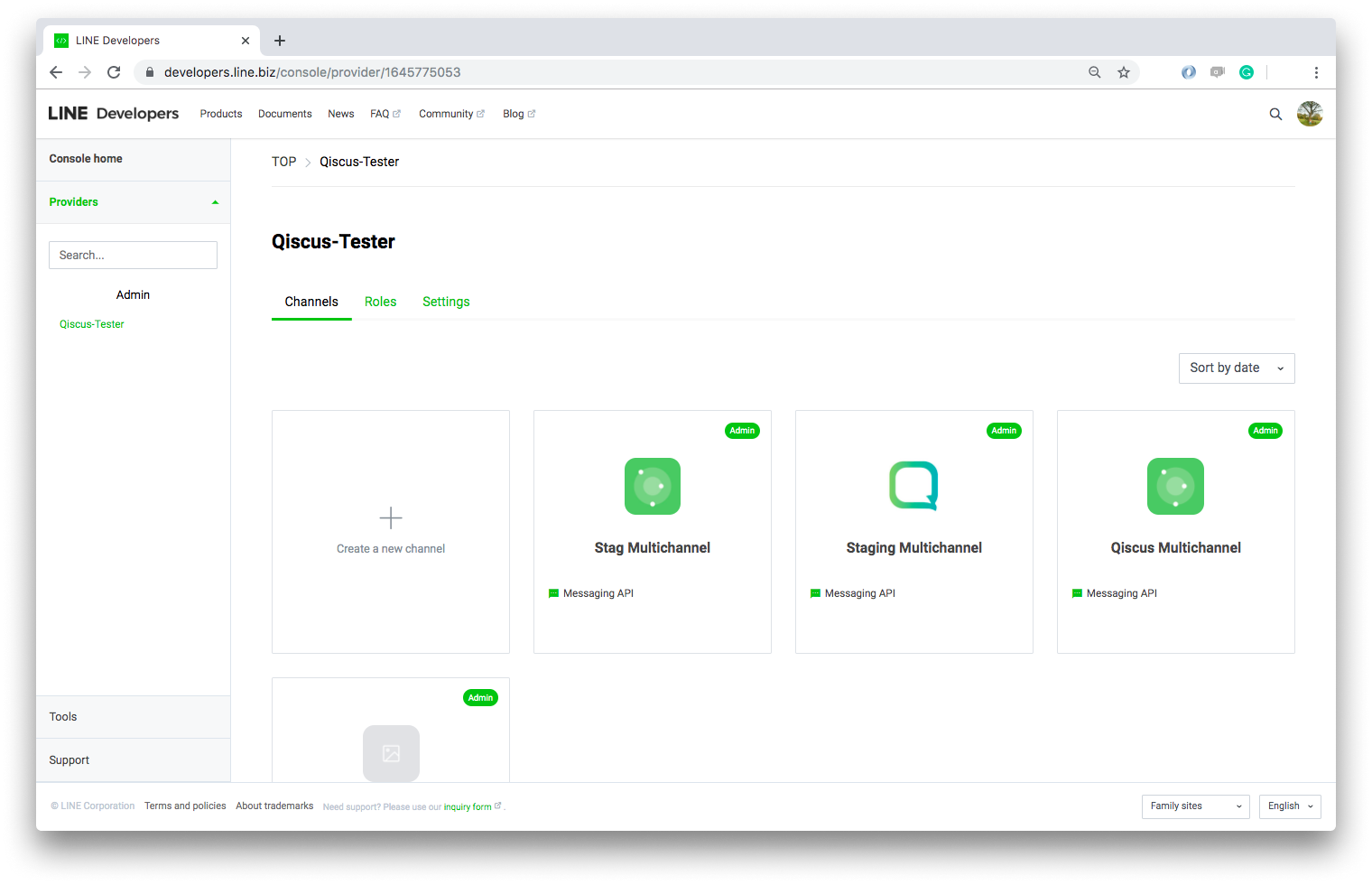The height and width of the screenshot is (885, 1372).
Task: Click the Qiscus Multichannel channel icon
Action: click(x=1175, y=486)
